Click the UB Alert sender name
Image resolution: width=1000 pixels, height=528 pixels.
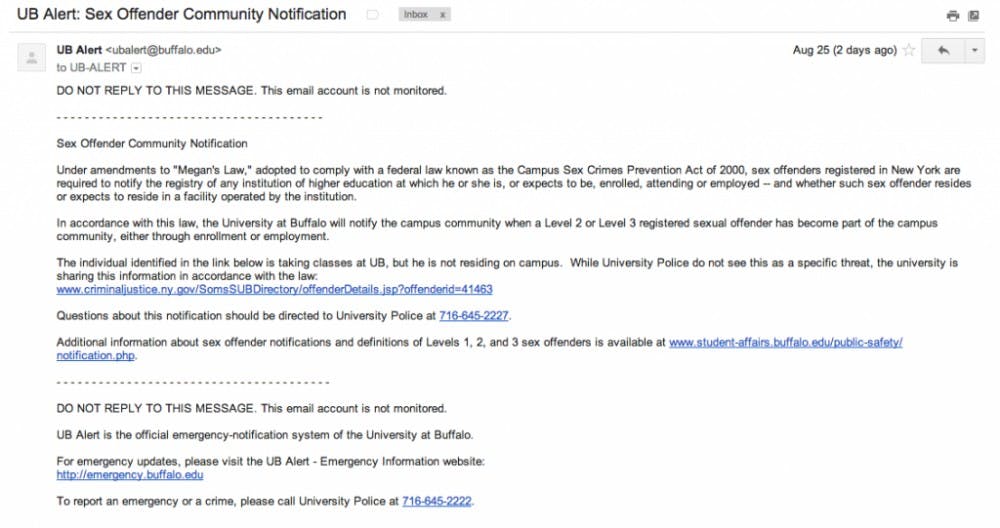[79, 50]
